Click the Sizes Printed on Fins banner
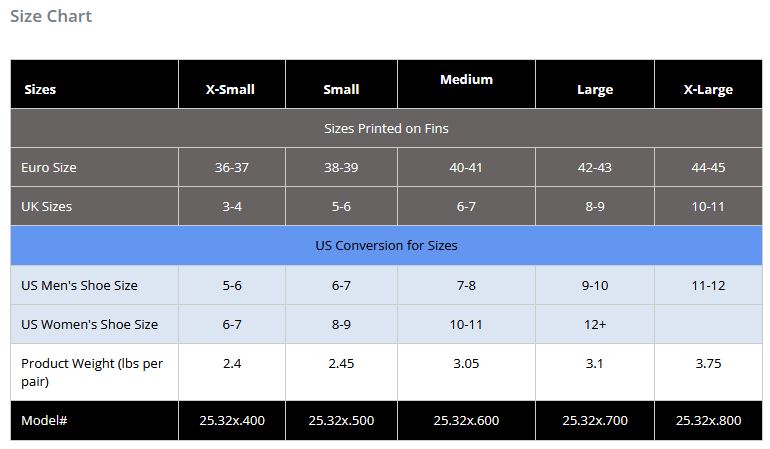Viewport: 770px width, 449px height. click(x=386, y=128)
